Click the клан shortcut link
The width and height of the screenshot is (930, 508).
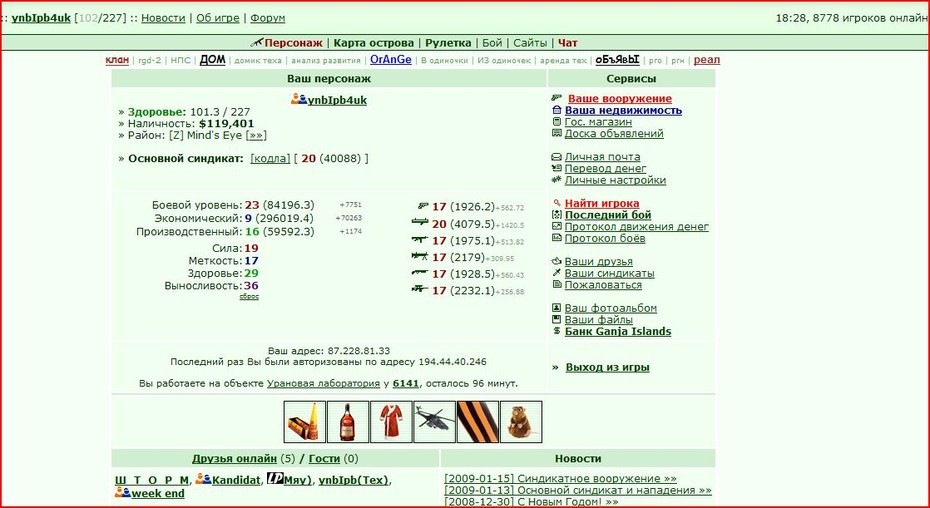(x=117, y=60)
